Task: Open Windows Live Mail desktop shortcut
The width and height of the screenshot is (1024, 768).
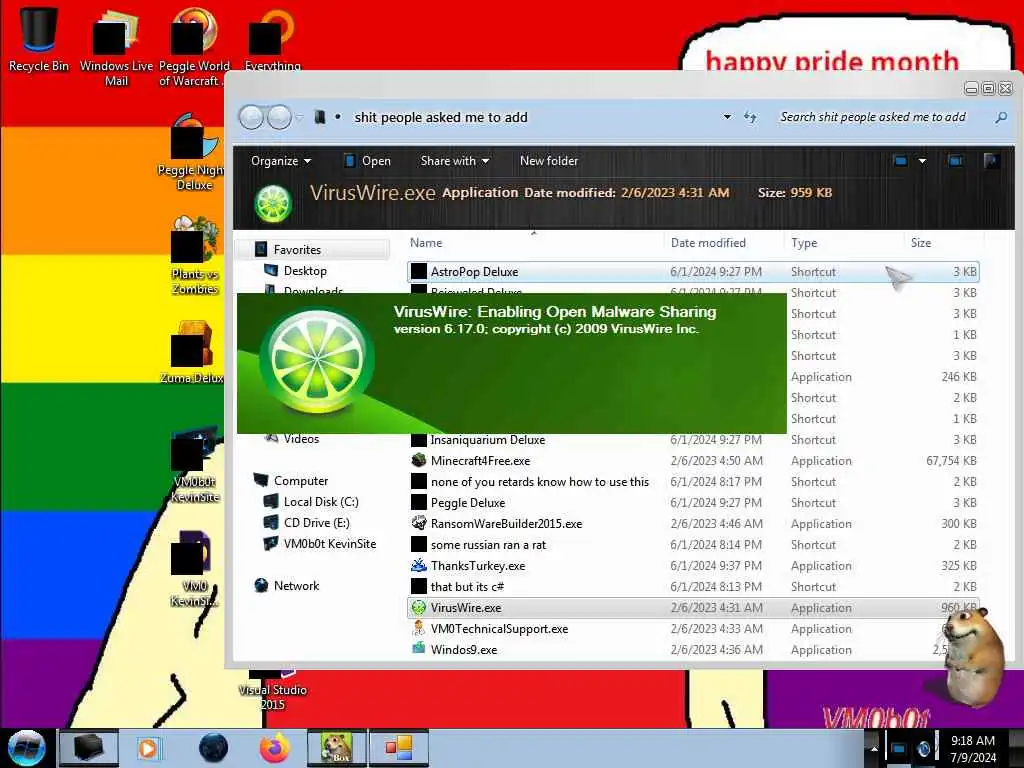Action: [x=116, y=47]
